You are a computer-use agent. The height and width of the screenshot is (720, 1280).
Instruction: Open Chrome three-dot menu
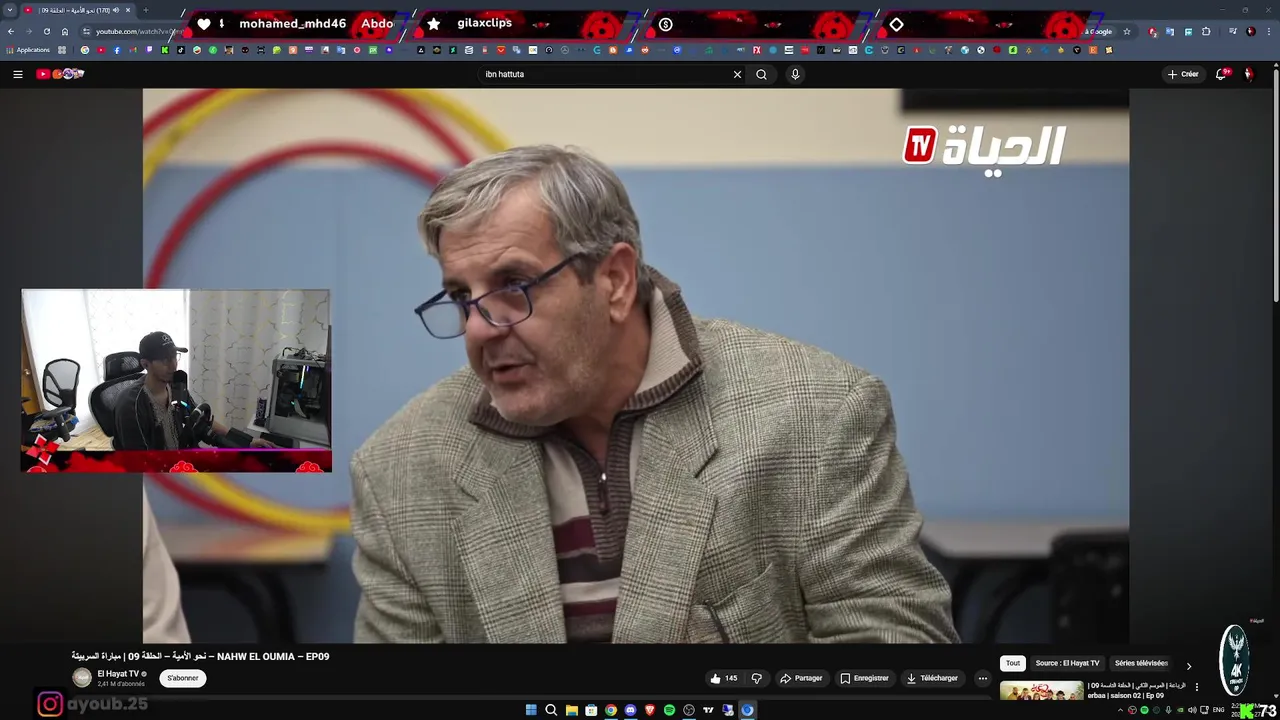tap(1269, 32)
